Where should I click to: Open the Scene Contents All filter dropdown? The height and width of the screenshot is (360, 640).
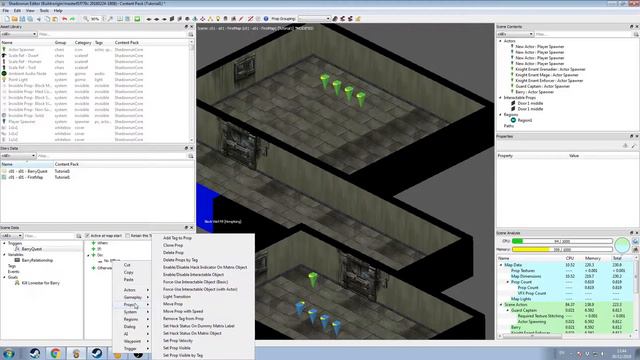[x=515, y=34]
